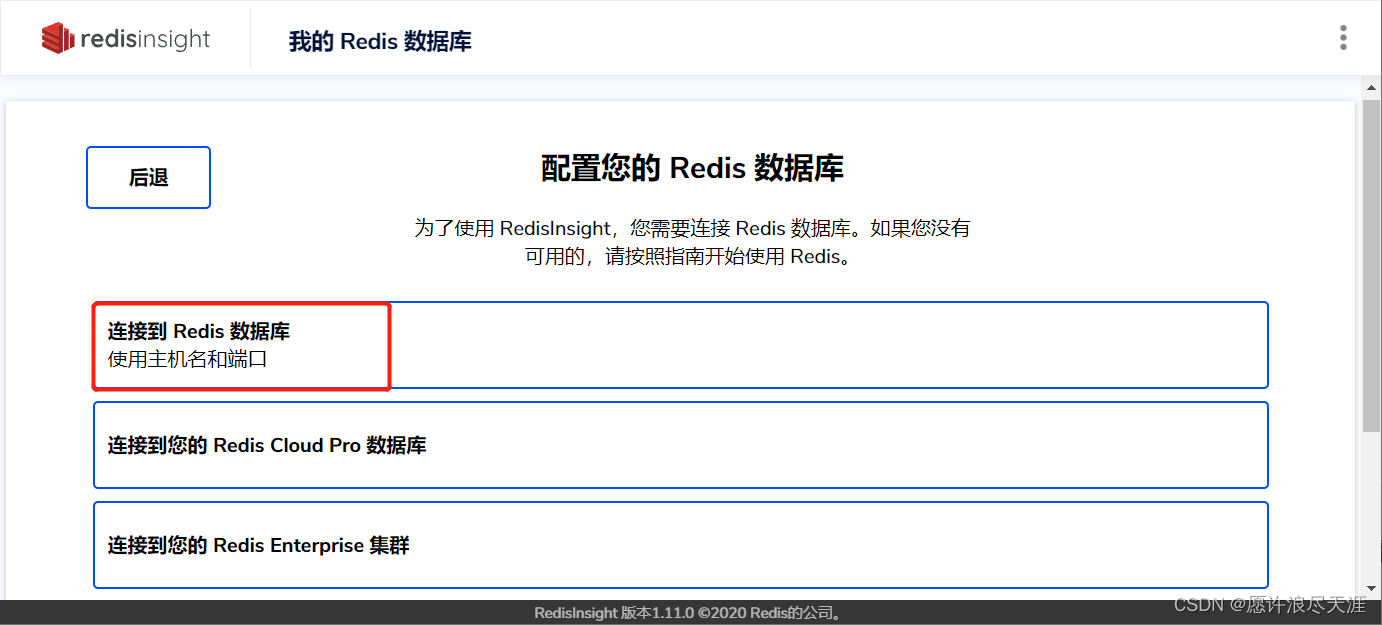Open the three-dot menu at top right
This screenshot has height=625, width=1382.
[x=1343, y=38]
